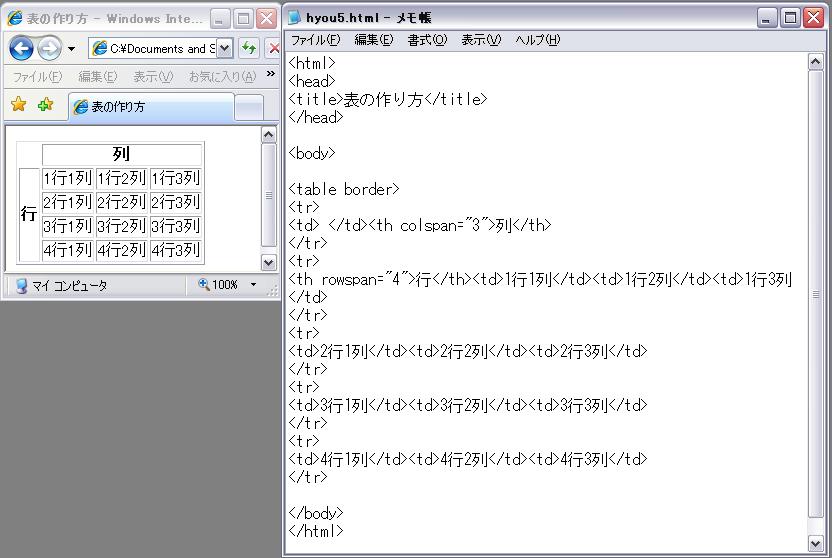Open the zoom level dropdown arrow
This screenshot has height=558, width=832.
click(x=254, y=285)
